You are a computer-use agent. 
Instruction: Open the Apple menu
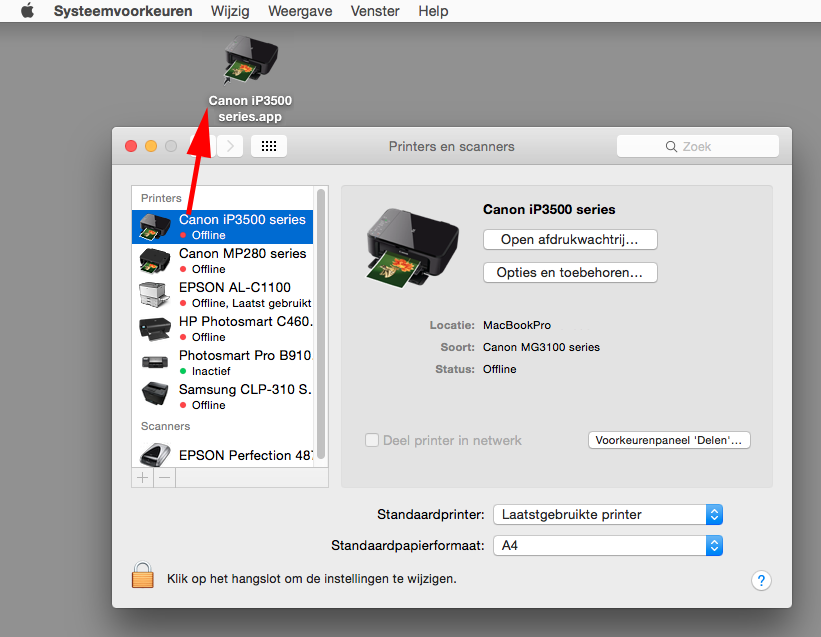[27, 10]
